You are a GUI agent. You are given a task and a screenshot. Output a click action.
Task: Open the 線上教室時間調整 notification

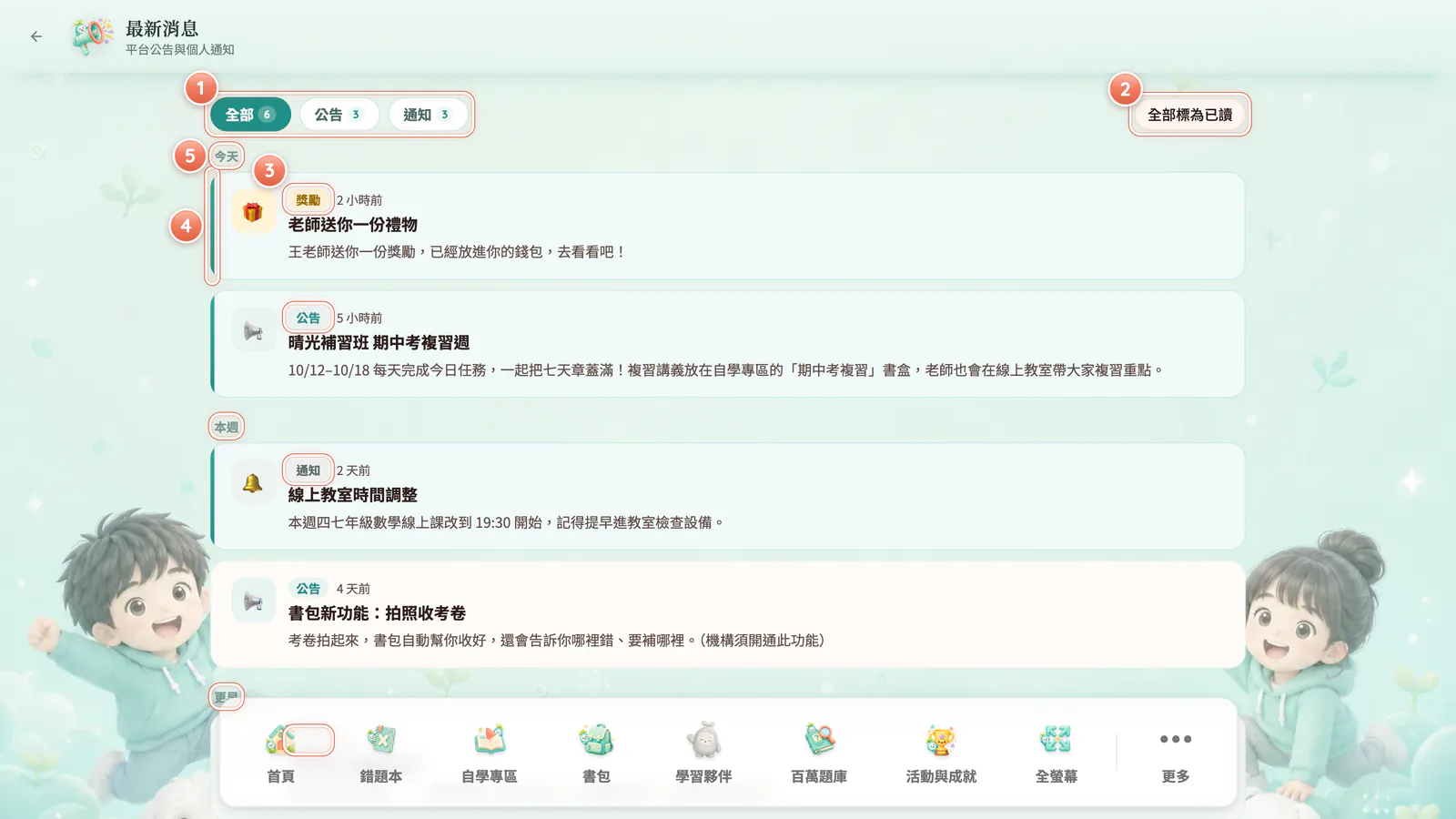[x=728, y=496]
